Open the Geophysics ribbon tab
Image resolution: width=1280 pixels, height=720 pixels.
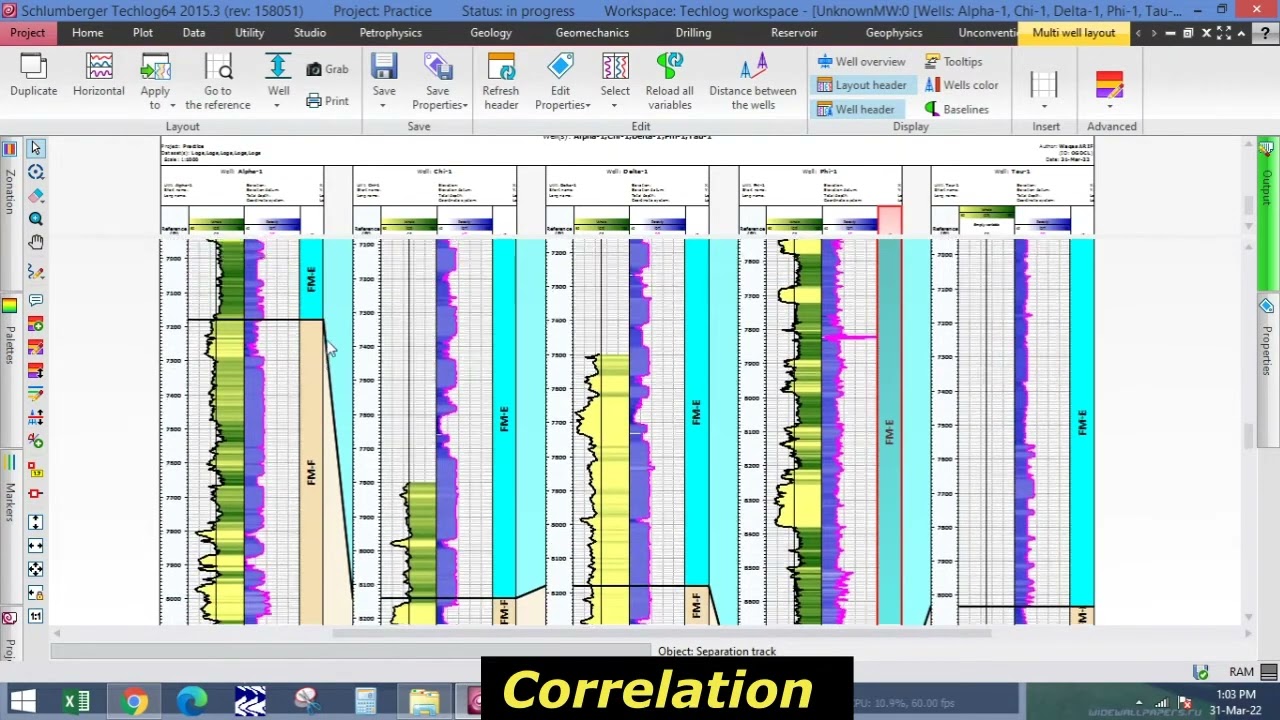[894, 33]
